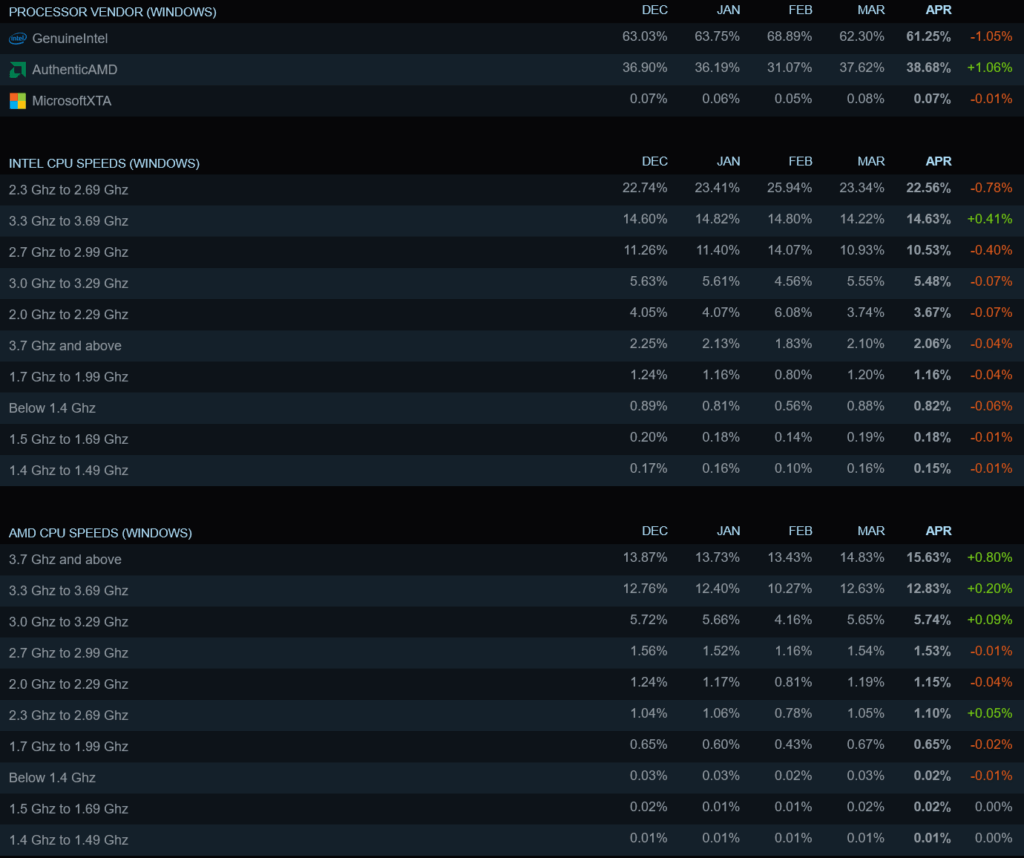Select Intel 2.3 Ghz to 2.69 Ghz row
Screen dimensions: 1024x858
point(512,190)
